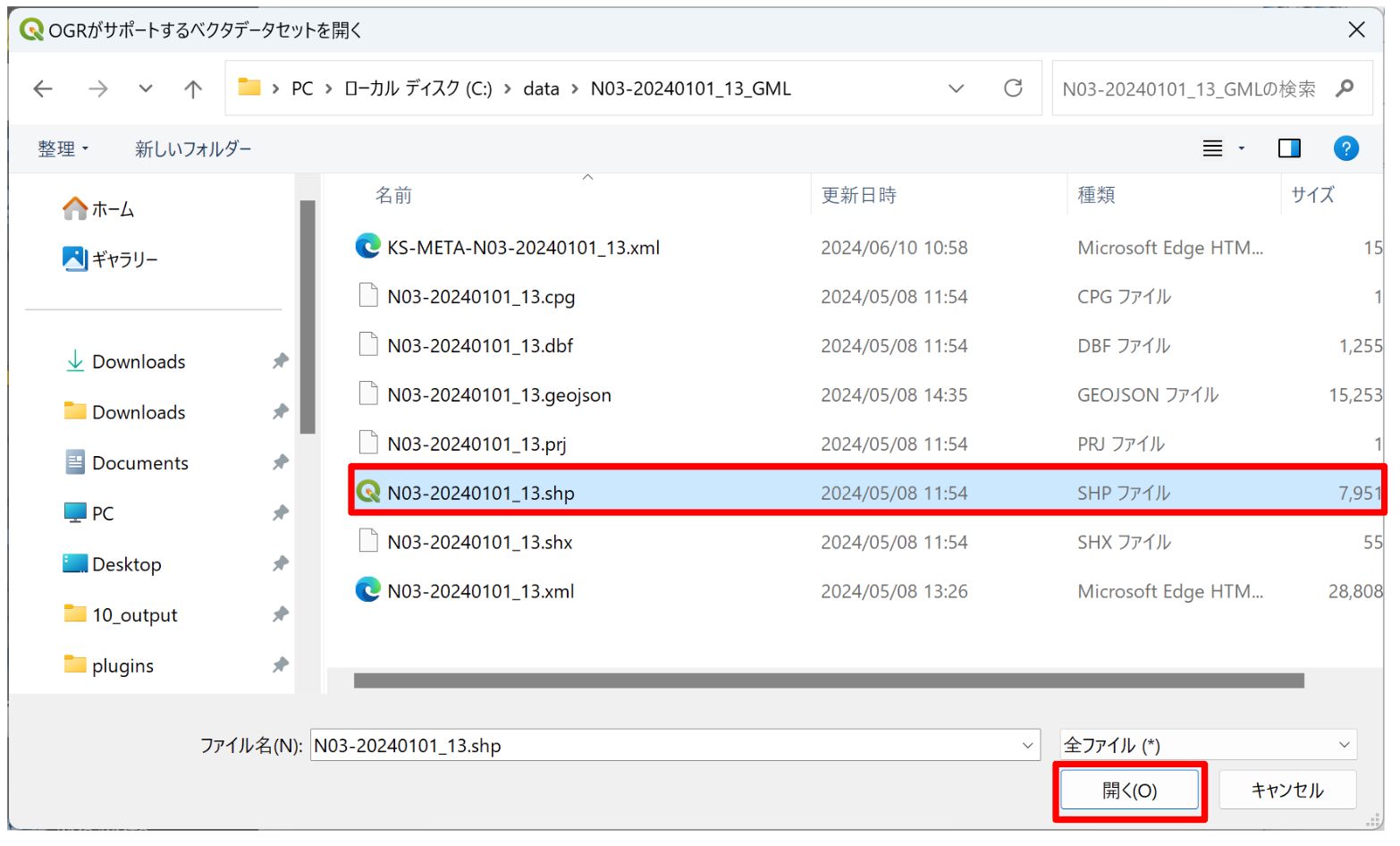
Task: Open the Downloads entry with the arrow icon
Action: (x=125, y=361)
